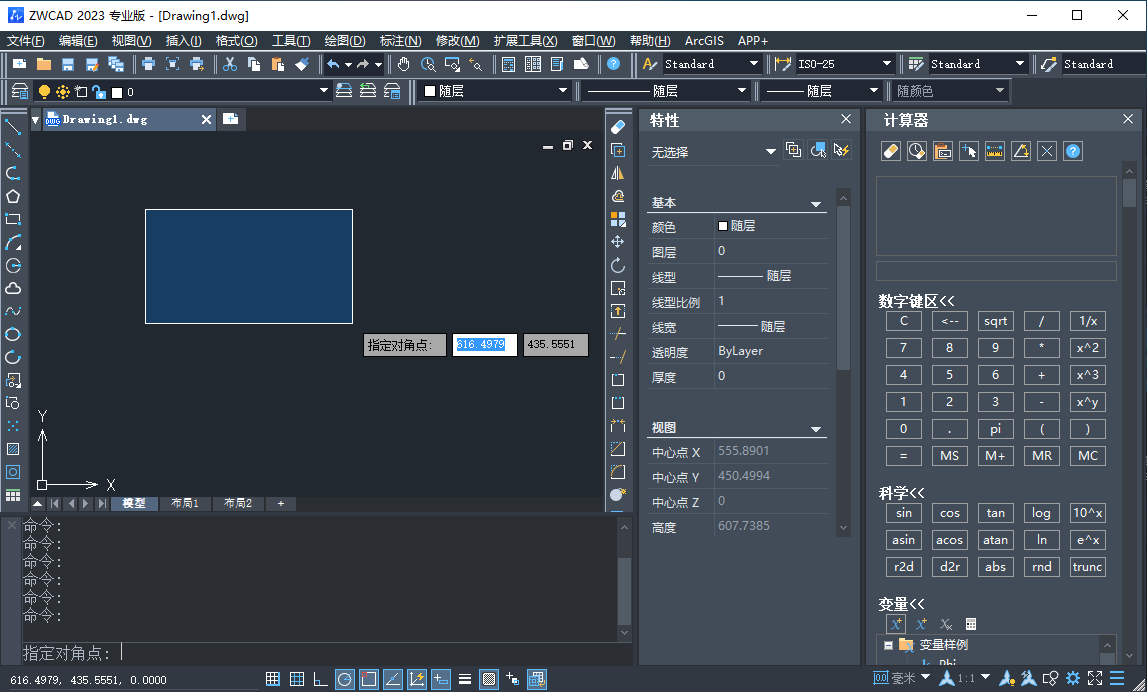Select the Rotate tool in the modify toolbar
The image size is (1147, 692).
click(618, 265)
